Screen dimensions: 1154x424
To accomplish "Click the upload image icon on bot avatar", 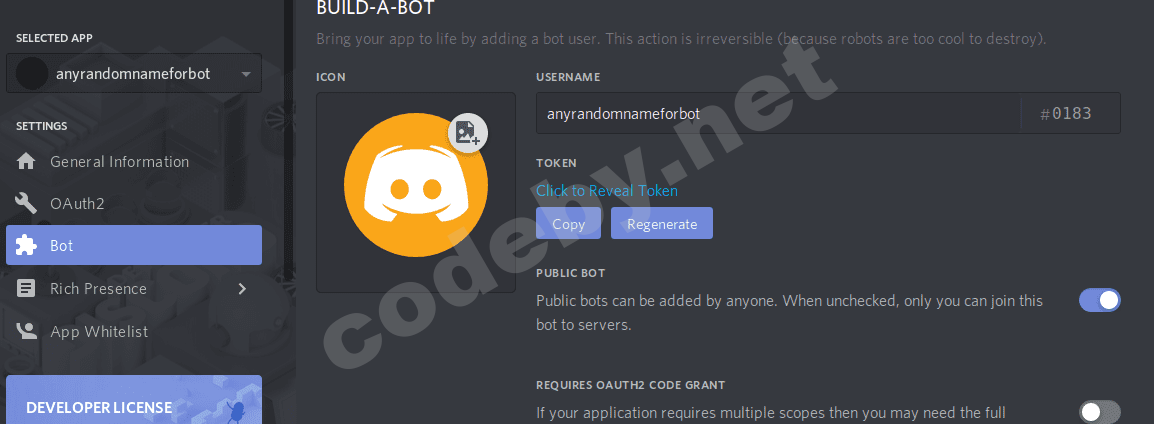I will point(468,133).
